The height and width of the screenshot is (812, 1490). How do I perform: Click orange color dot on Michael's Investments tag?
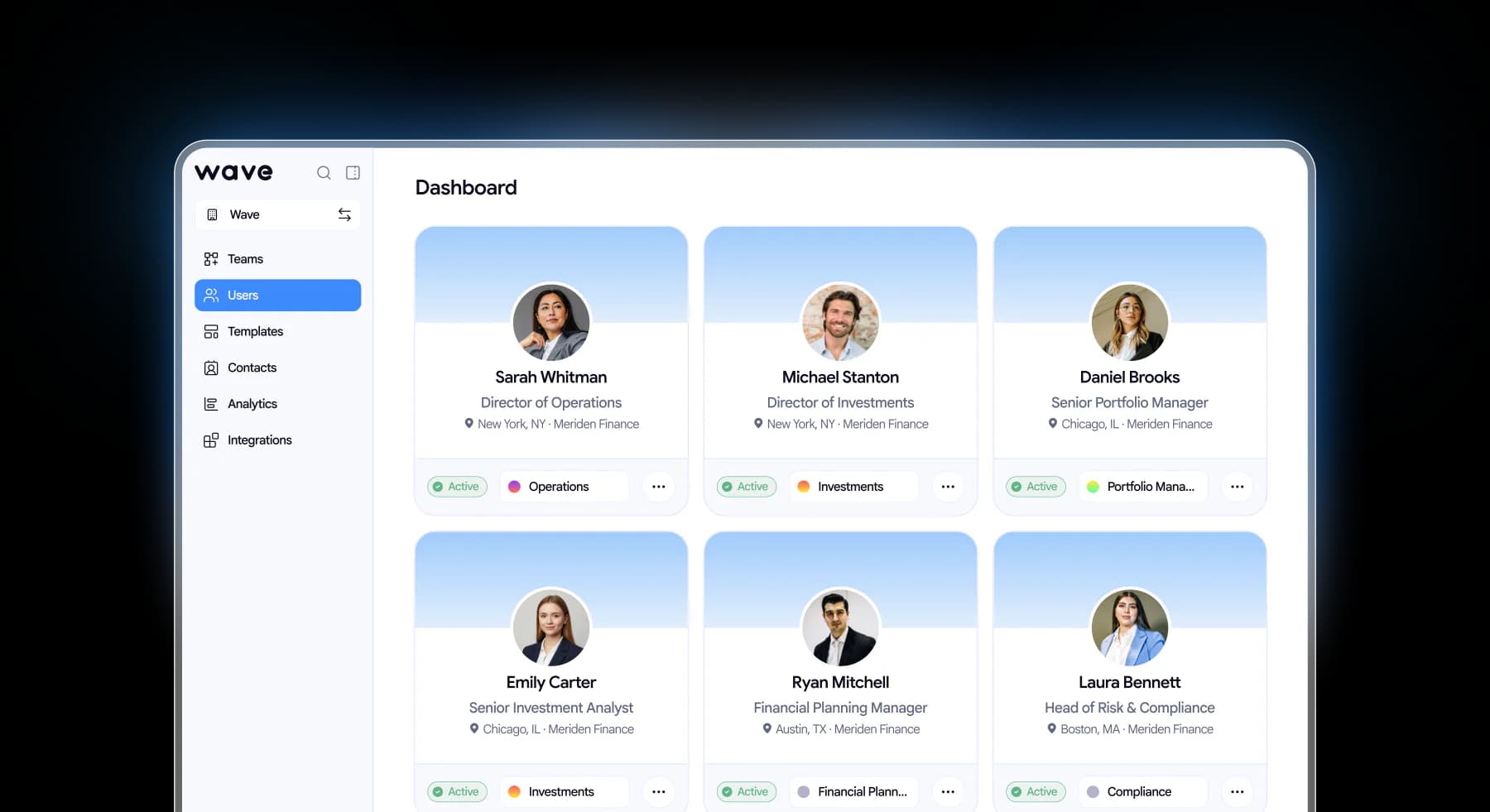[803, 487]
